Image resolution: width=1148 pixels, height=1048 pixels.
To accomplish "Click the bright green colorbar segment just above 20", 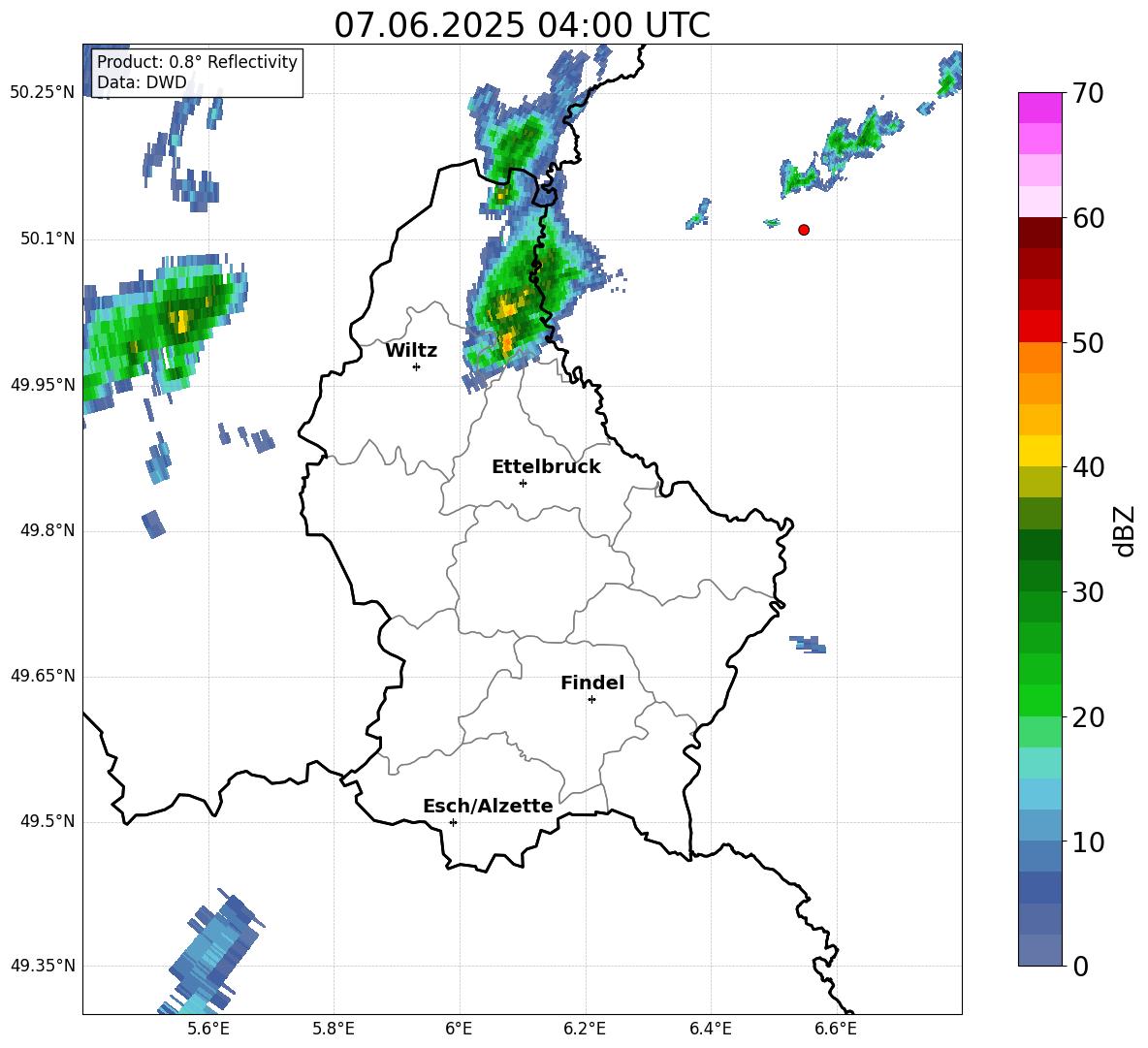I will pyautogui.click(x=1039, y=700).
